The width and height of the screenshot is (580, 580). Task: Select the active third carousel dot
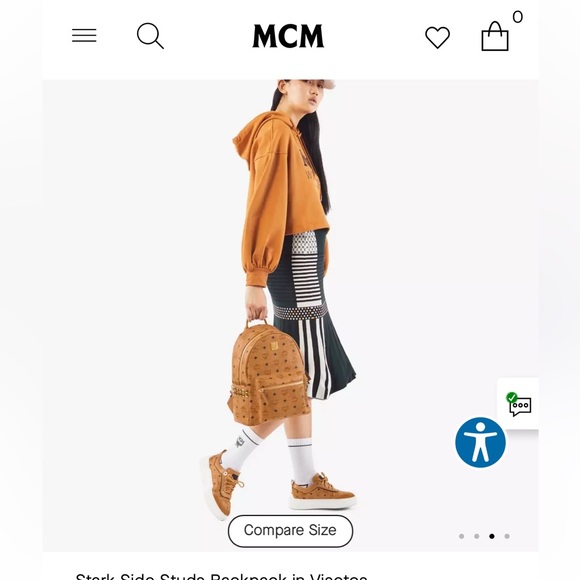click(x=492, y=536)
